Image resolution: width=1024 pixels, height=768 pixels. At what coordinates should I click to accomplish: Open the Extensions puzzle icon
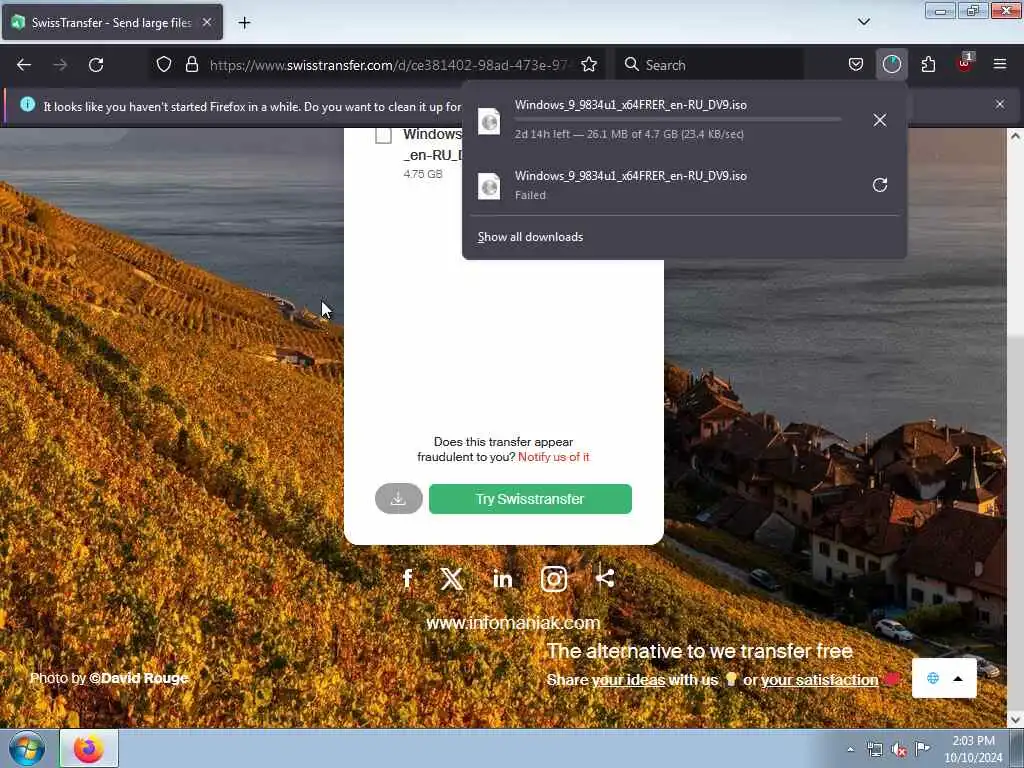point(928,65)
